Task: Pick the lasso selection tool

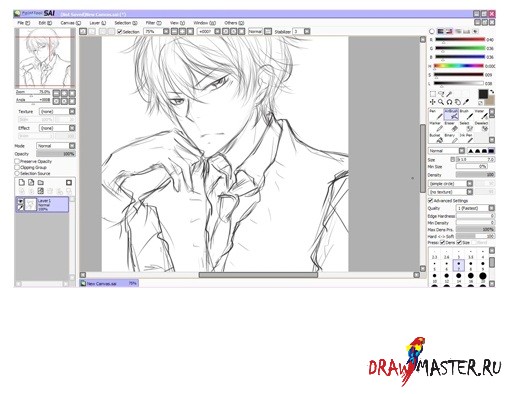Action: 441,94
